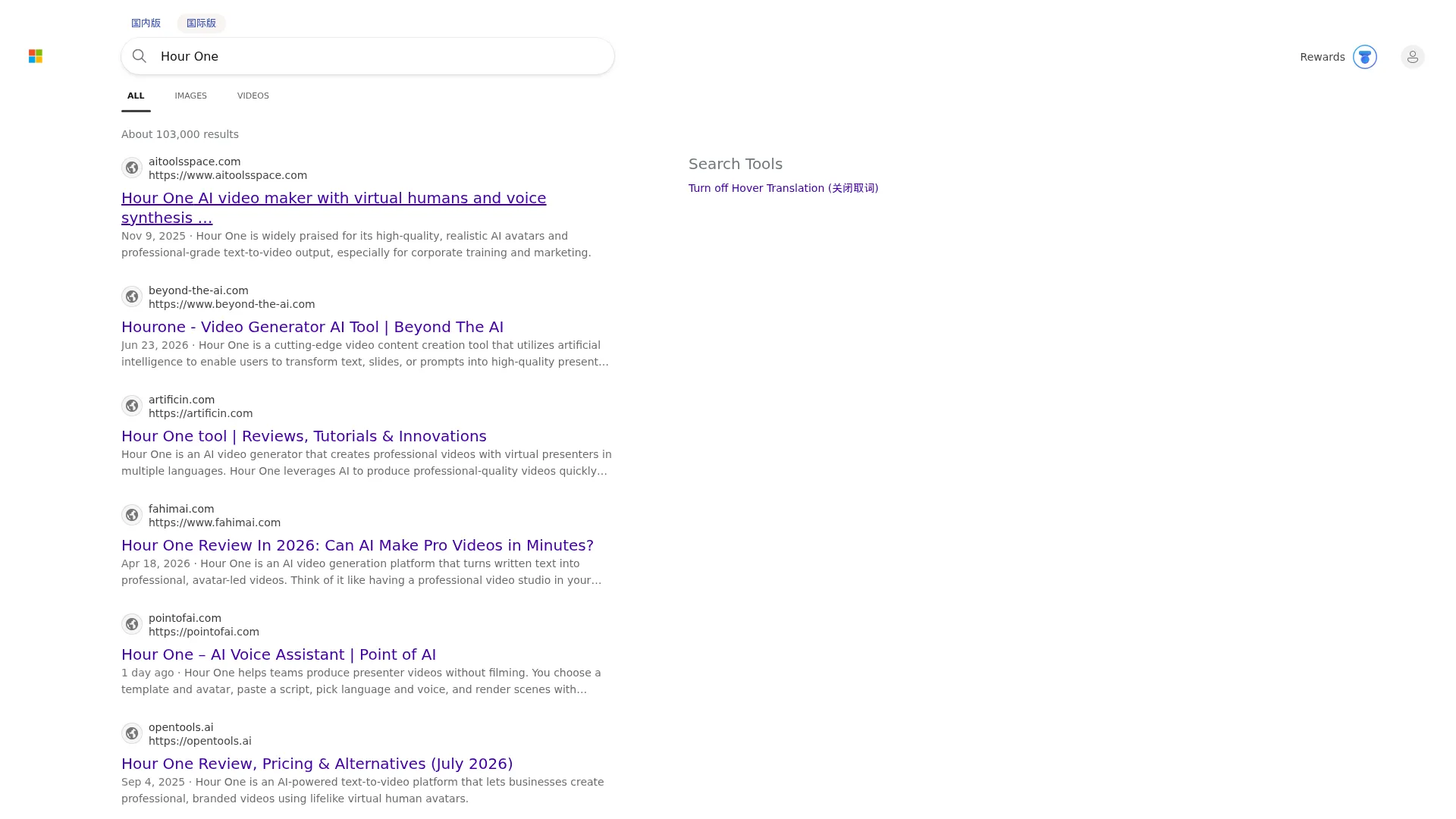1456x819 pixels.
Task: Click the globe icon beside aitoolsspace.com
Action: point(132,168)
